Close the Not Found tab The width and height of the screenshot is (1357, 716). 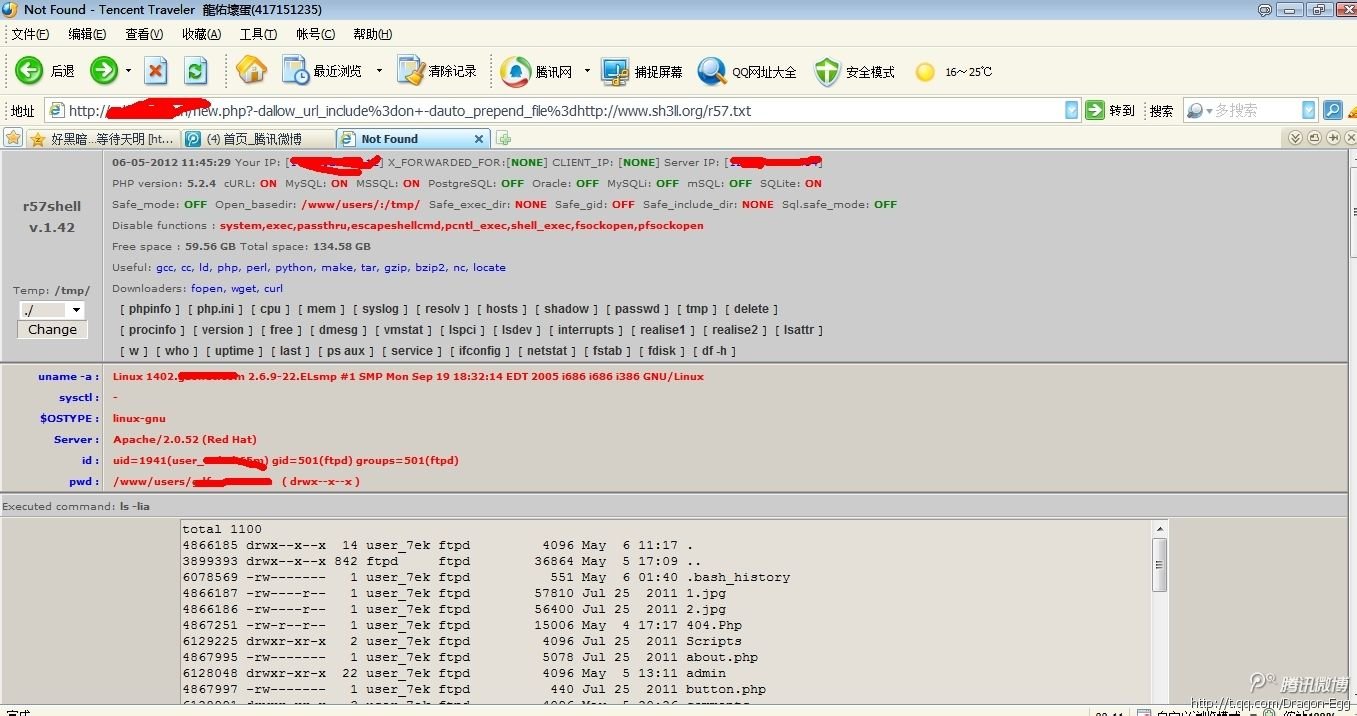(478, 139)
